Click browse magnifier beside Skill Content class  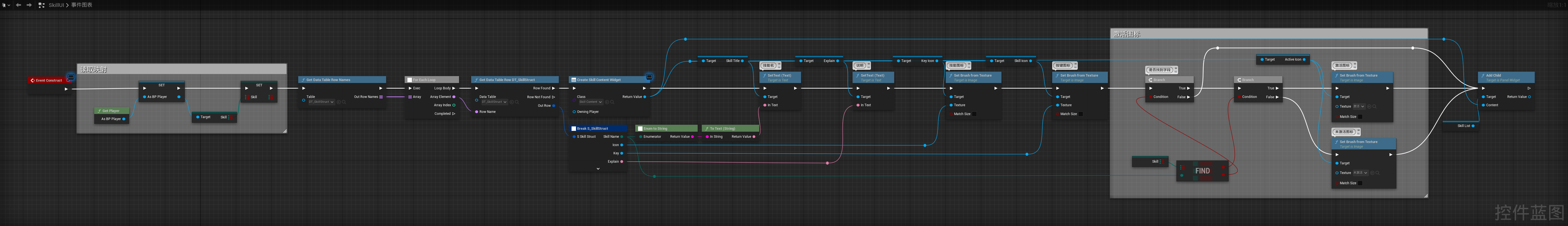[x=612, y=102]
